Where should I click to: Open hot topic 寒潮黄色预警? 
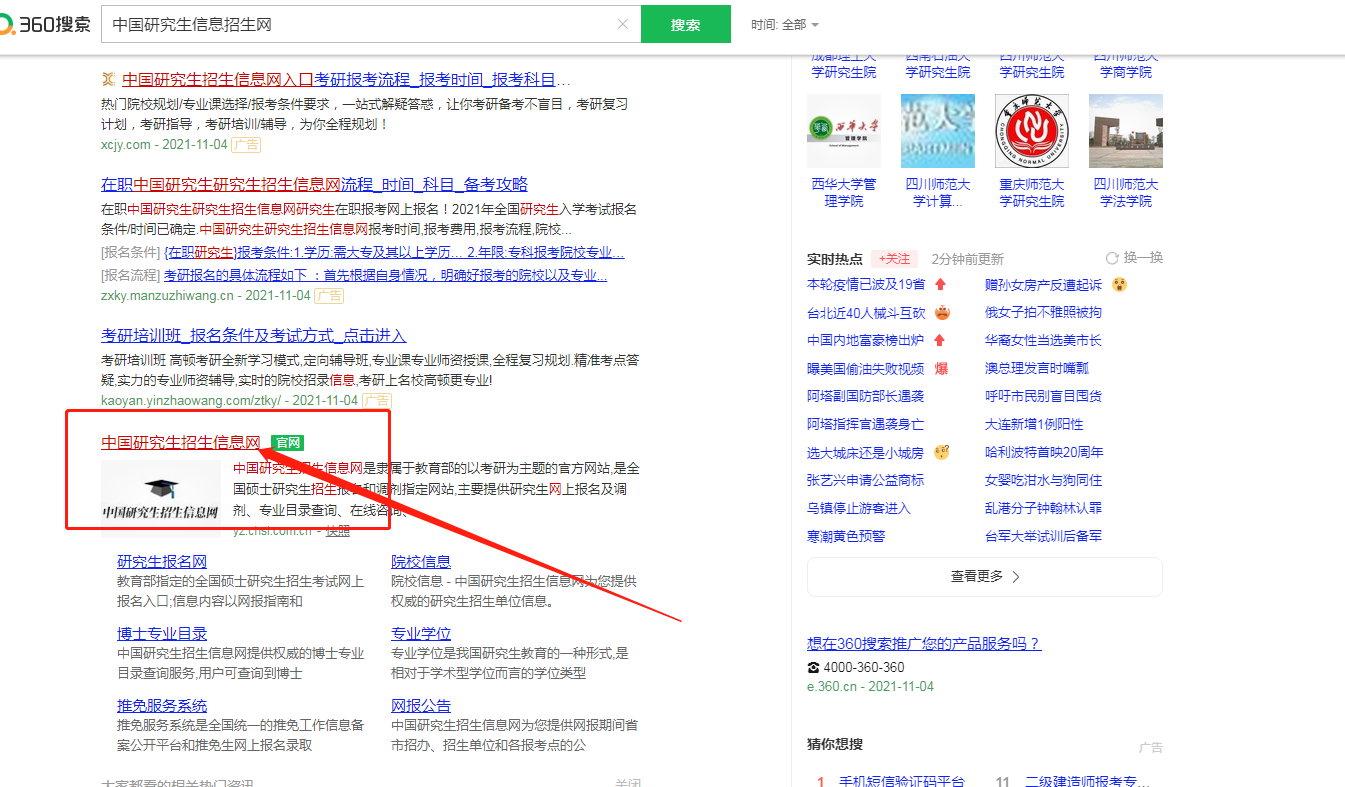point(846,537)
